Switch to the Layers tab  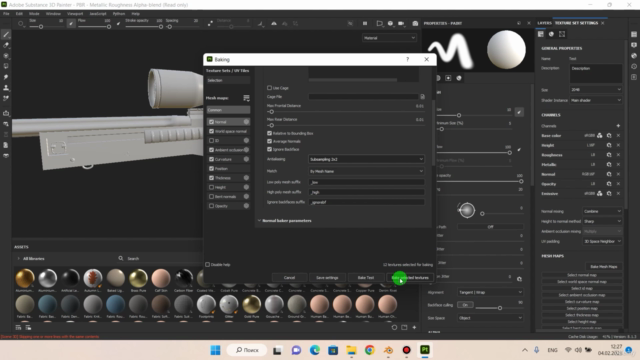click(544, 23)
